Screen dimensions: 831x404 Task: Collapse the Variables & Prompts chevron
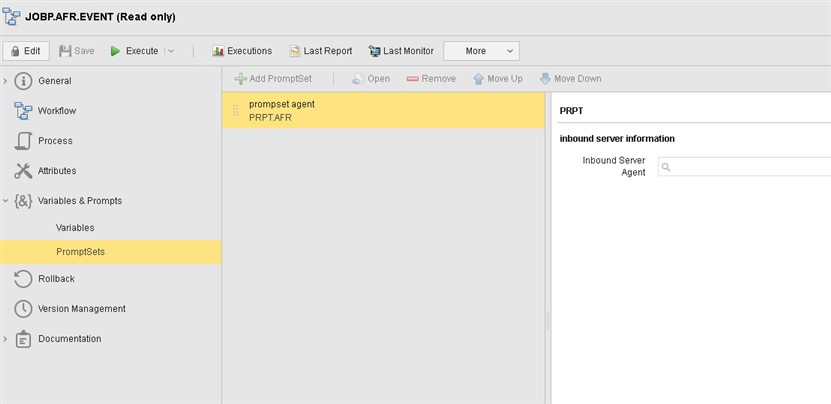point(5,201)
